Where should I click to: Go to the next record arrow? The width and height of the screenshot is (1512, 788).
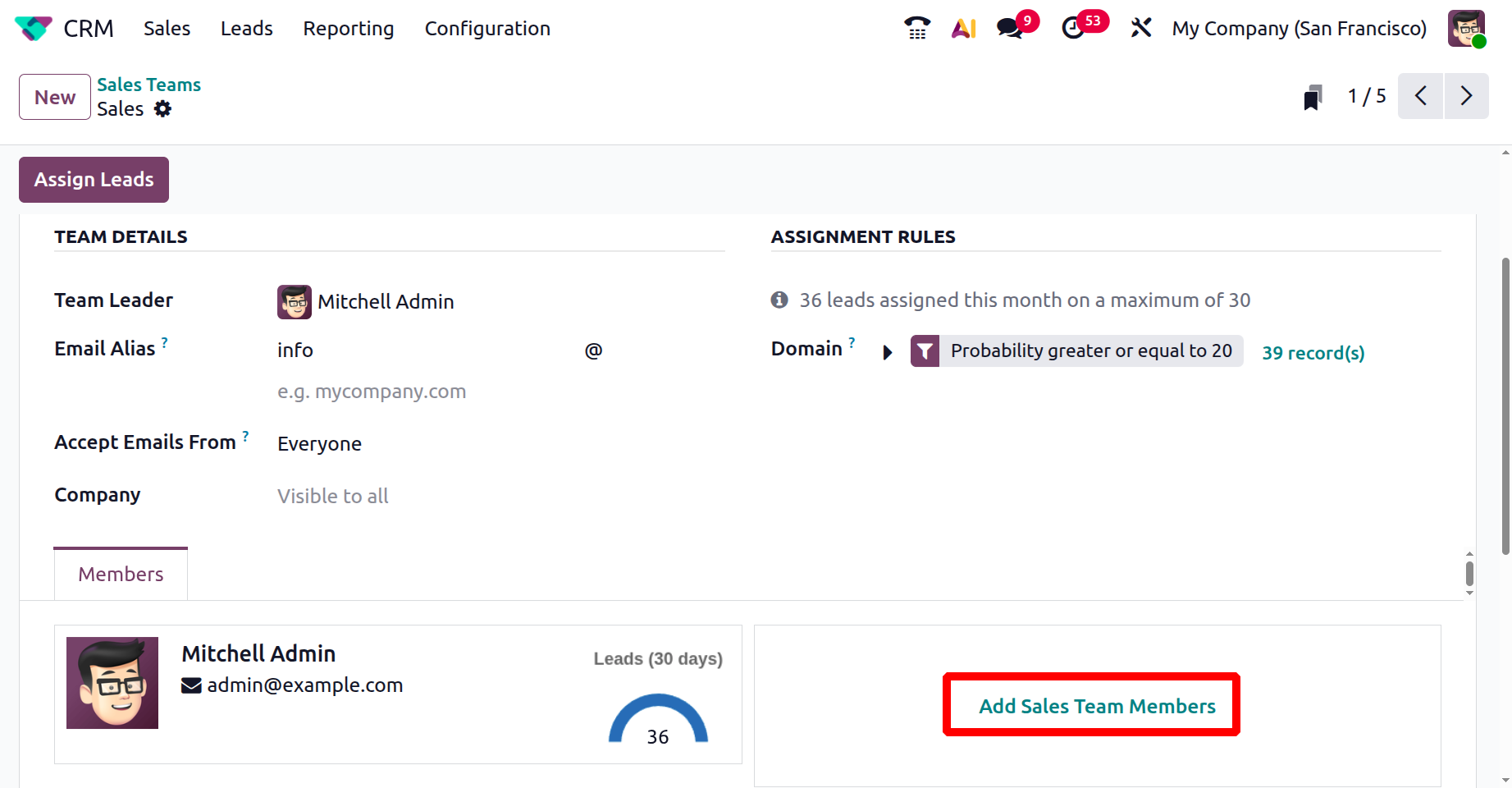1466,96
